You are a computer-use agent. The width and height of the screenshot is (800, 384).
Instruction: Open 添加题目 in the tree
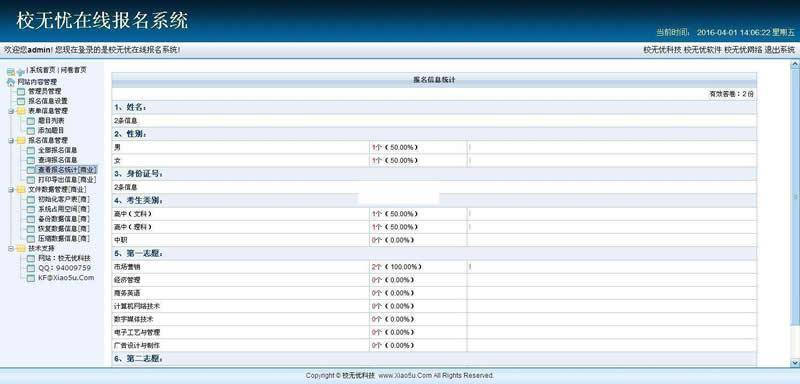[51, 131]
